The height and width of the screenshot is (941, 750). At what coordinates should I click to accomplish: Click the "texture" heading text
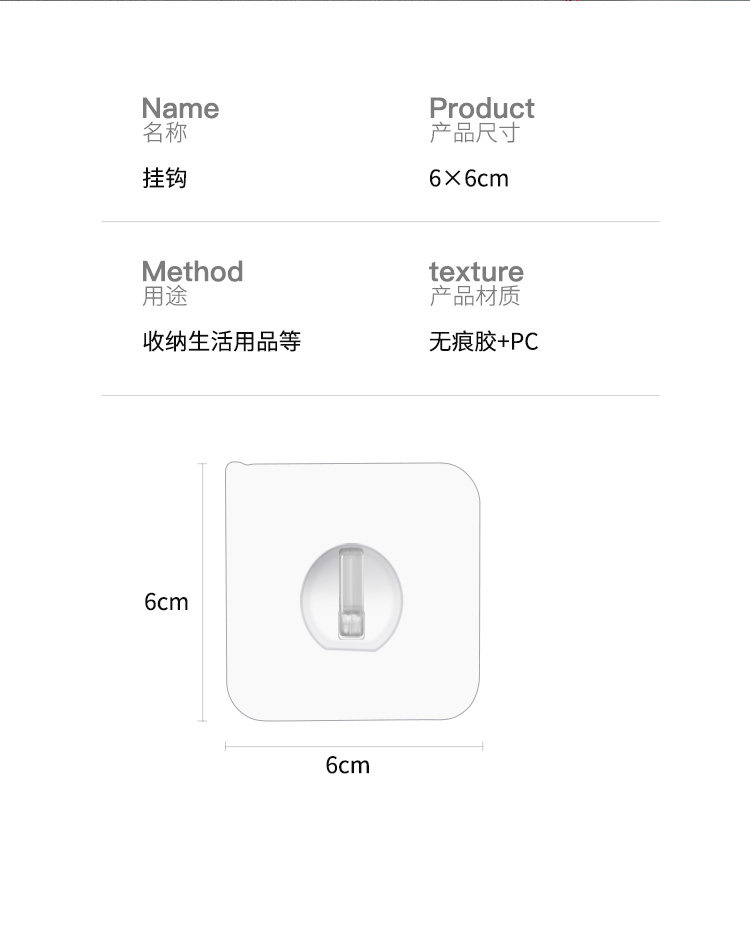point(476,272)
